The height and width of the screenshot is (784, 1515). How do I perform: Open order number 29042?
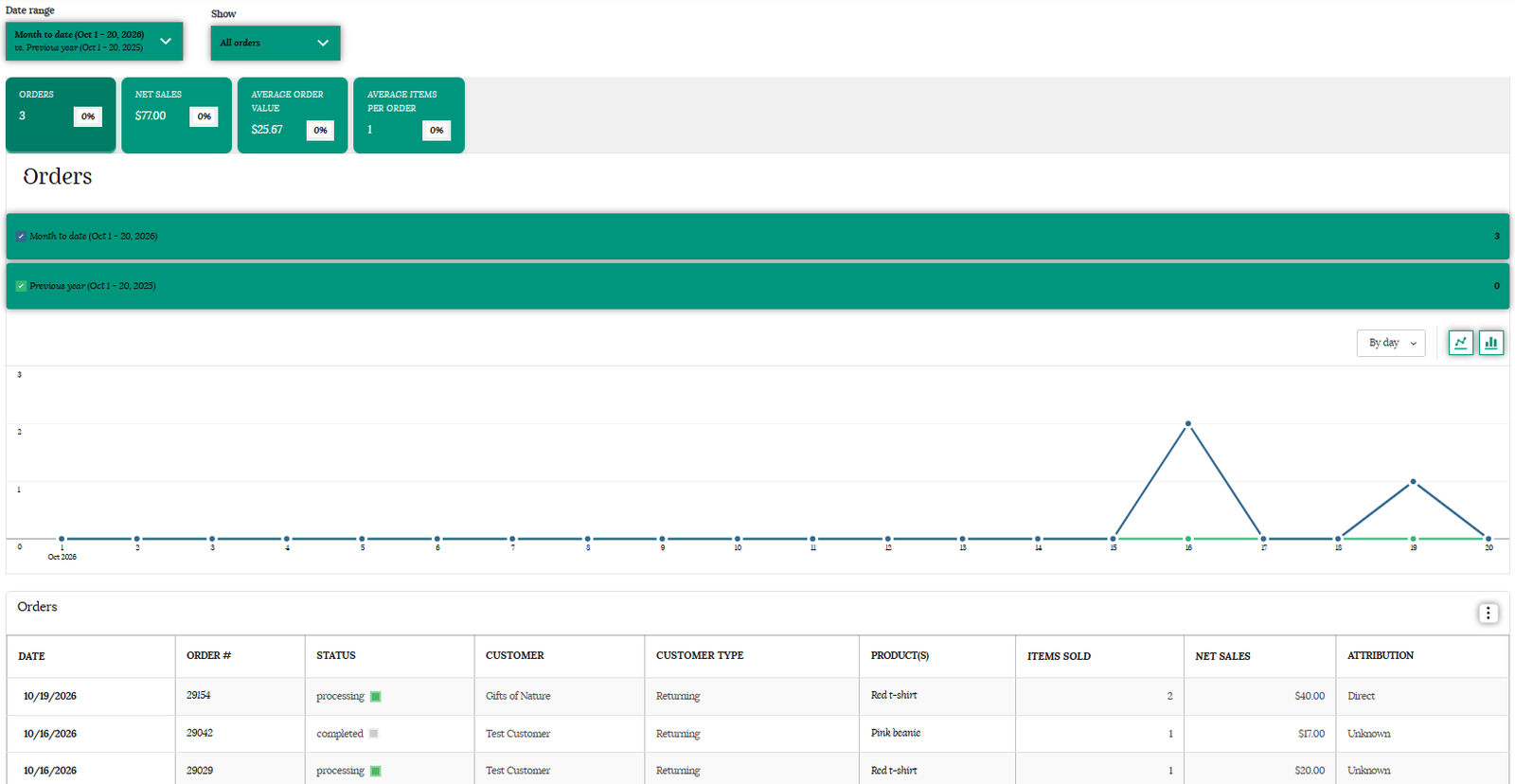pos(200,733)
